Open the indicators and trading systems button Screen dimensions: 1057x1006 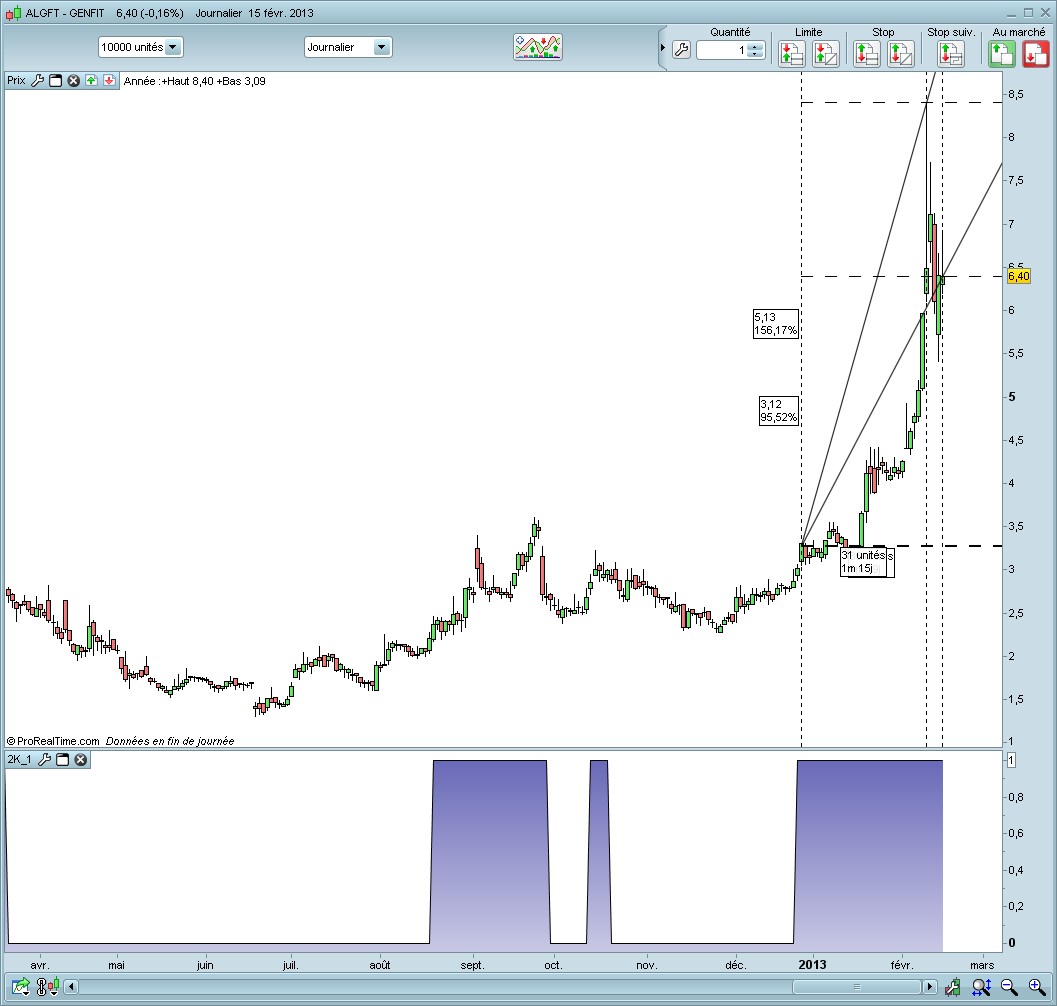click(x=537, y=47)
